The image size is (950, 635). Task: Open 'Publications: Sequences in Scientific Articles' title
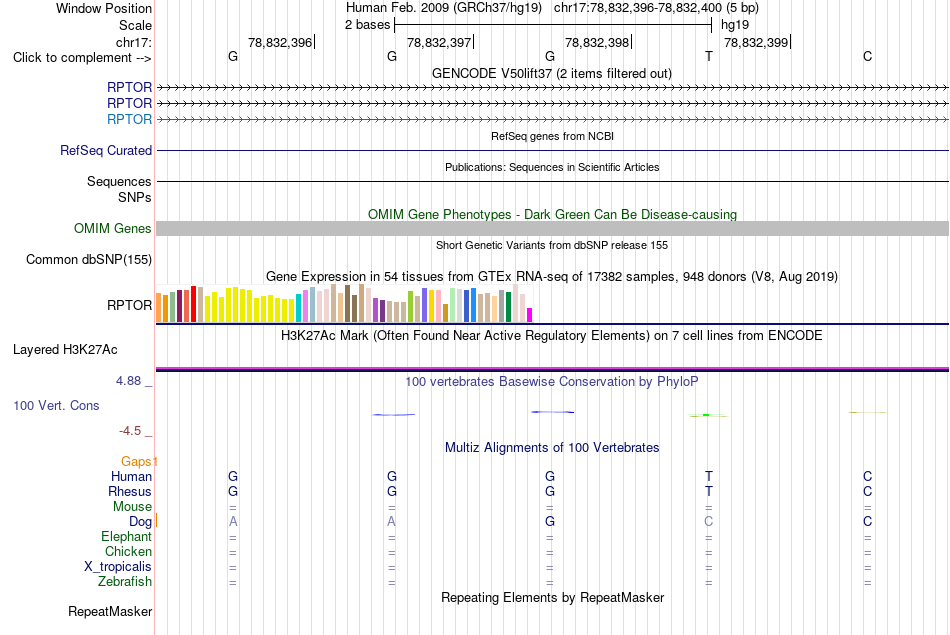[x=552, y=167]
